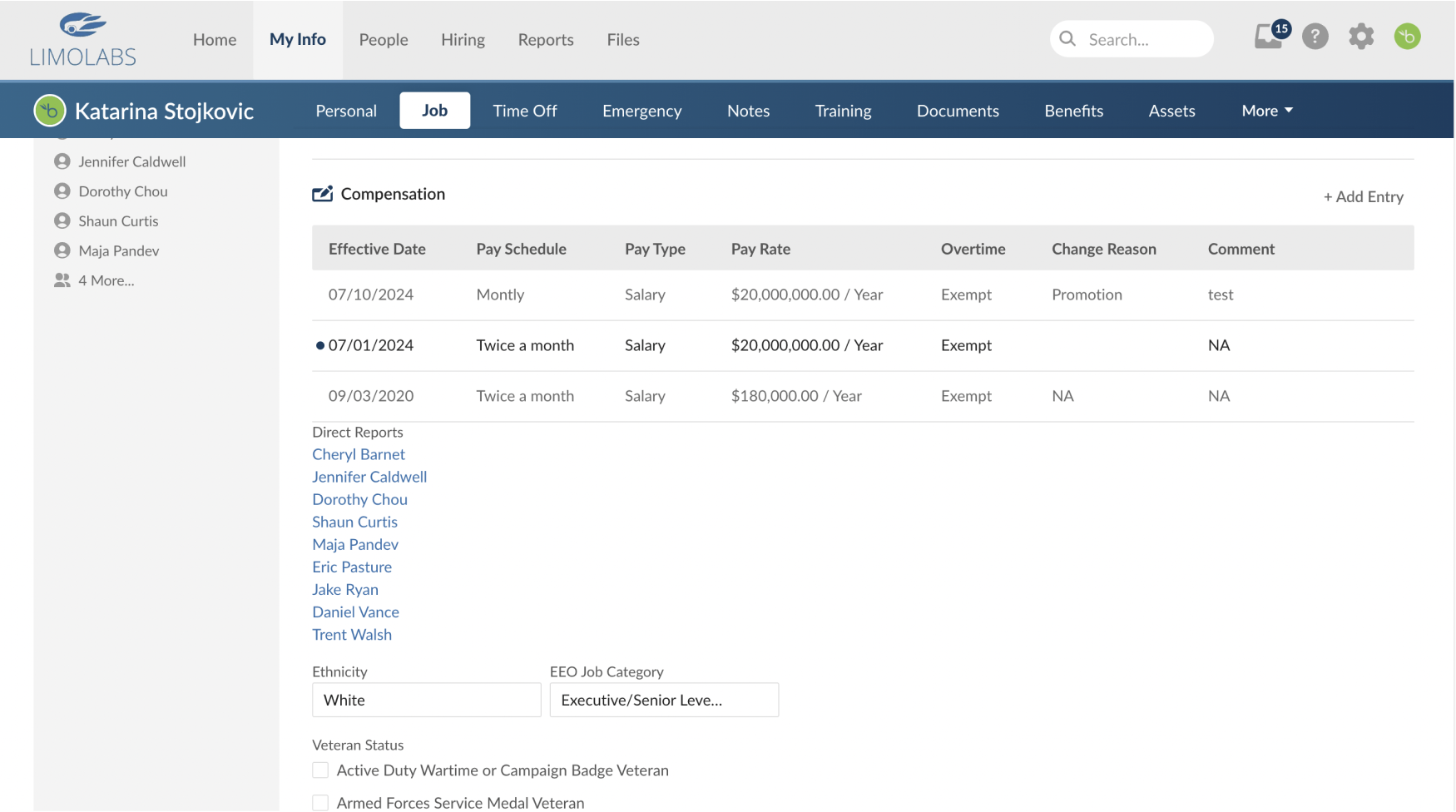Viewport: 1456px width, 812px height.
Task: Open the EEO Job Category dropdown
Action: pyautogui.click(x=663, y=700)
